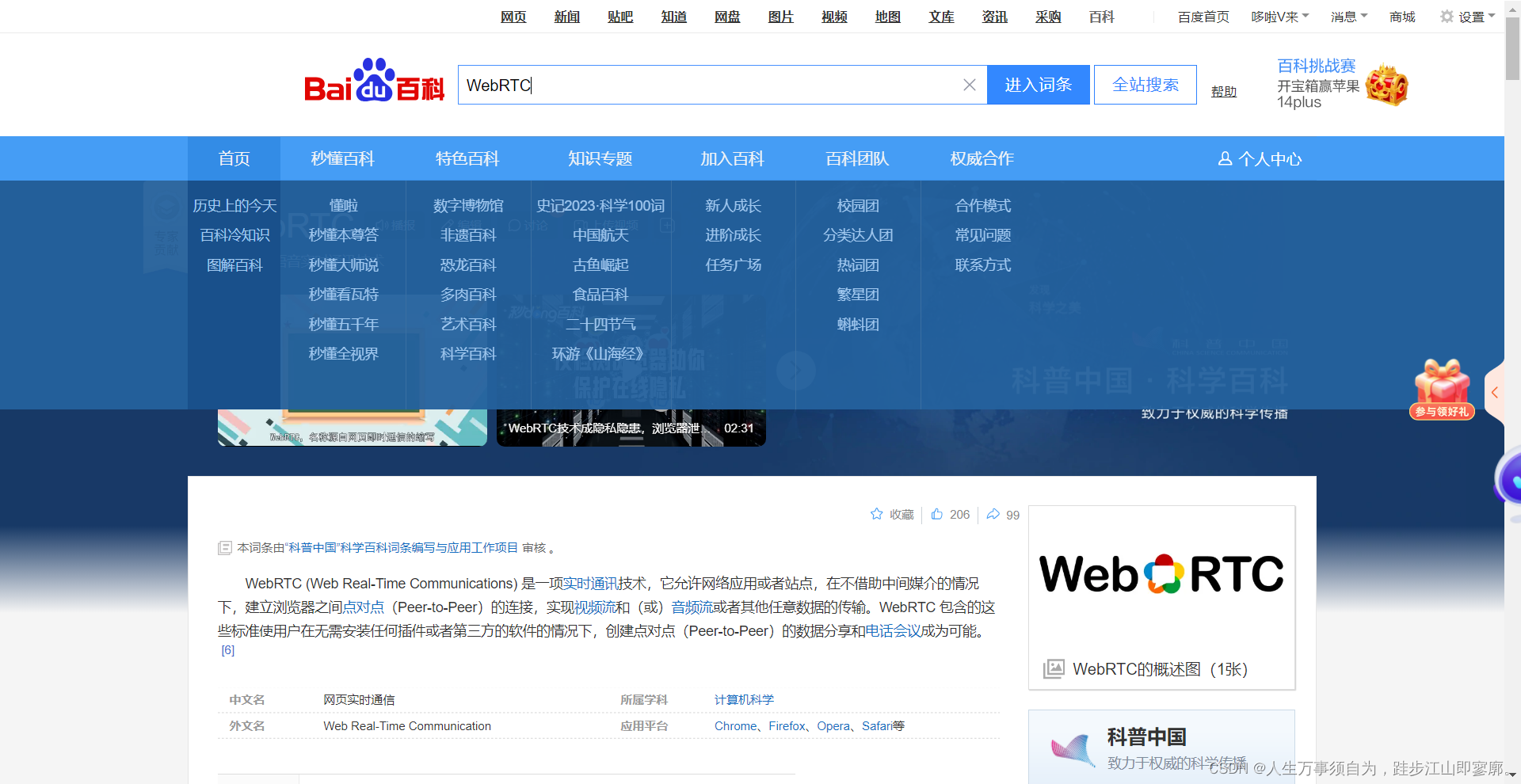Follow the 视频流 hyperlink
1521x784 pixels.
pos(594,607)
